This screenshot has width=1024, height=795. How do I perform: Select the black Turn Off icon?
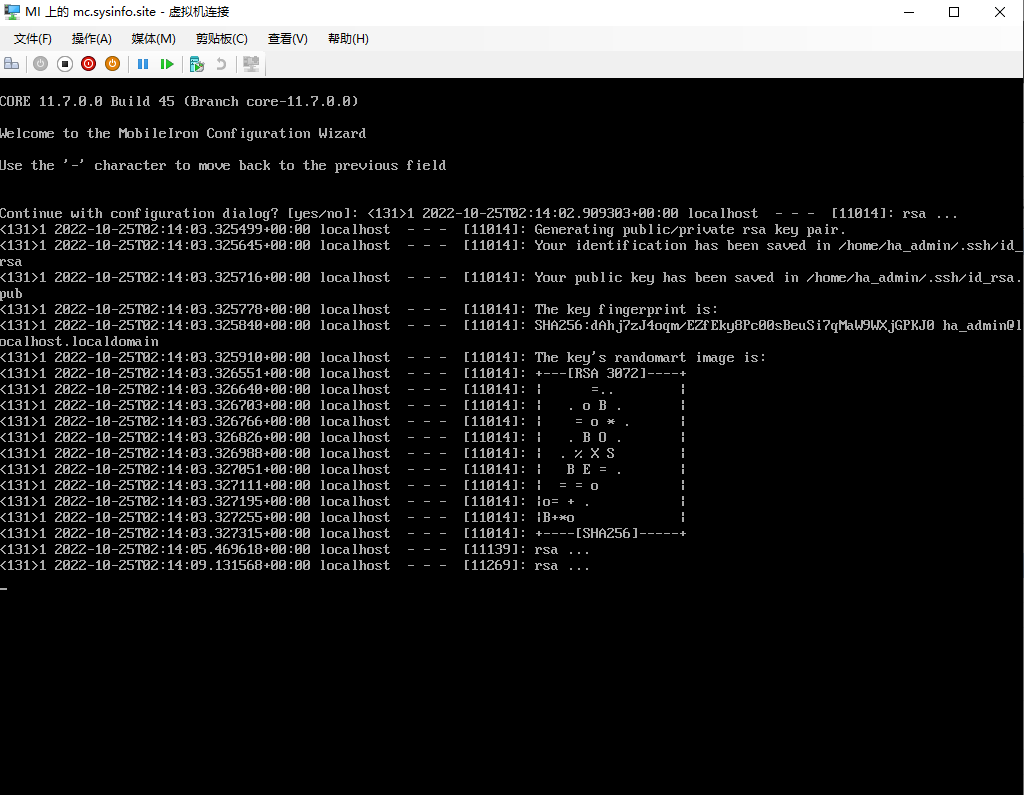(x=64, y=63)
